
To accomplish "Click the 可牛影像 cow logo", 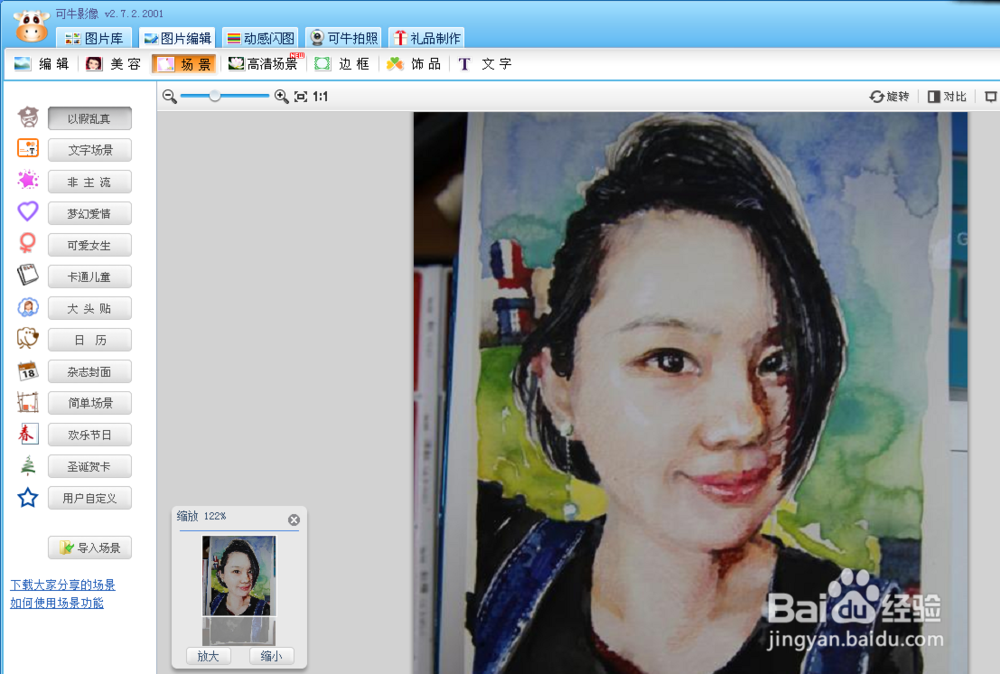I will point(31,26).
